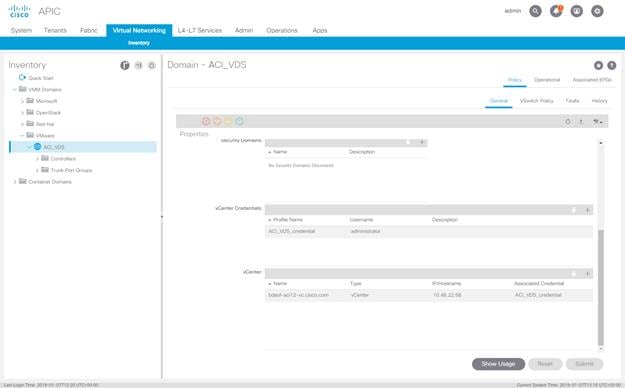Add a vCenter controller with plus icon
This screenshot has width=625, height=388.
click(x=588, y=274)
